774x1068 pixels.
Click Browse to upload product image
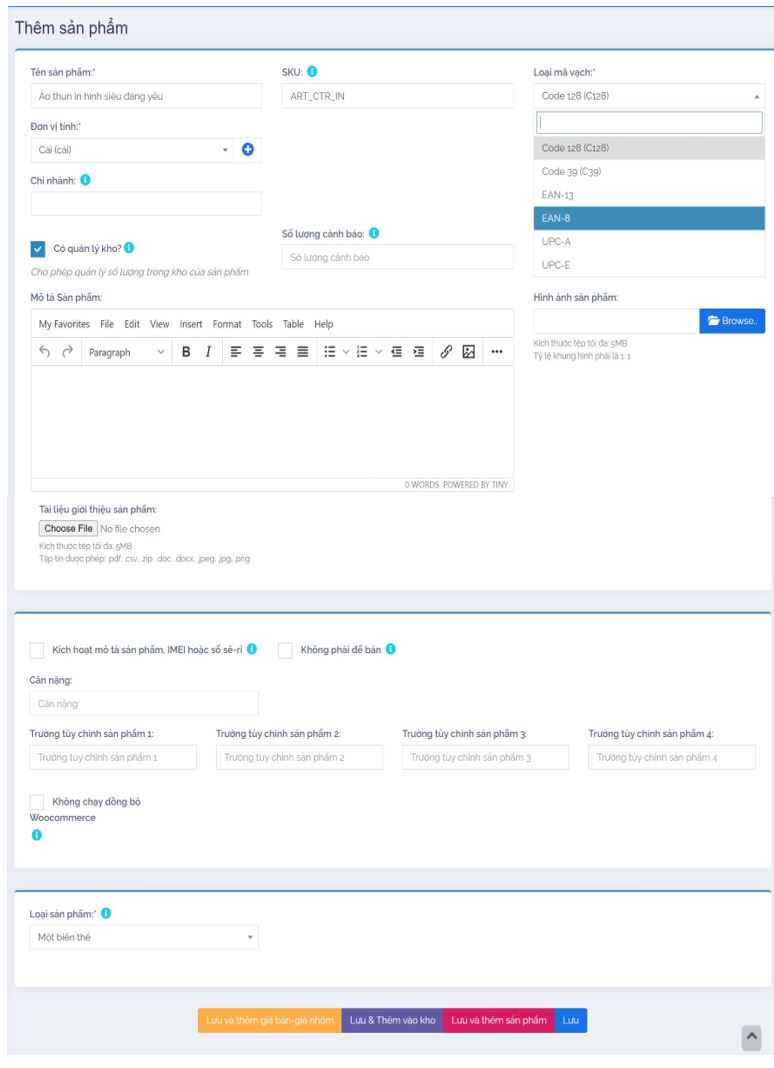[x=732, y=321]
